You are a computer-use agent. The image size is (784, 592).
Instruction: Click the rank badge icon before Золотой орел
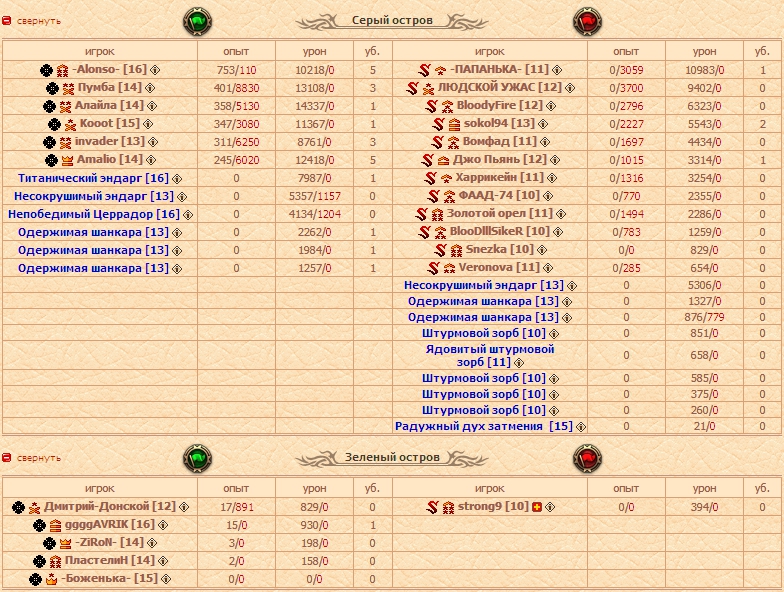(x=438, y=214)
